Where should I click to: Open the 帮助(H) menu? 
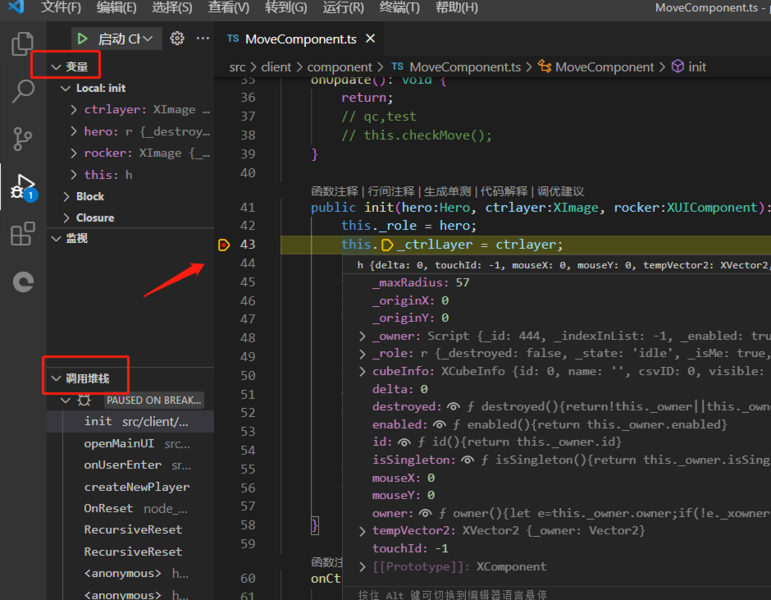[x=457, y=7]
